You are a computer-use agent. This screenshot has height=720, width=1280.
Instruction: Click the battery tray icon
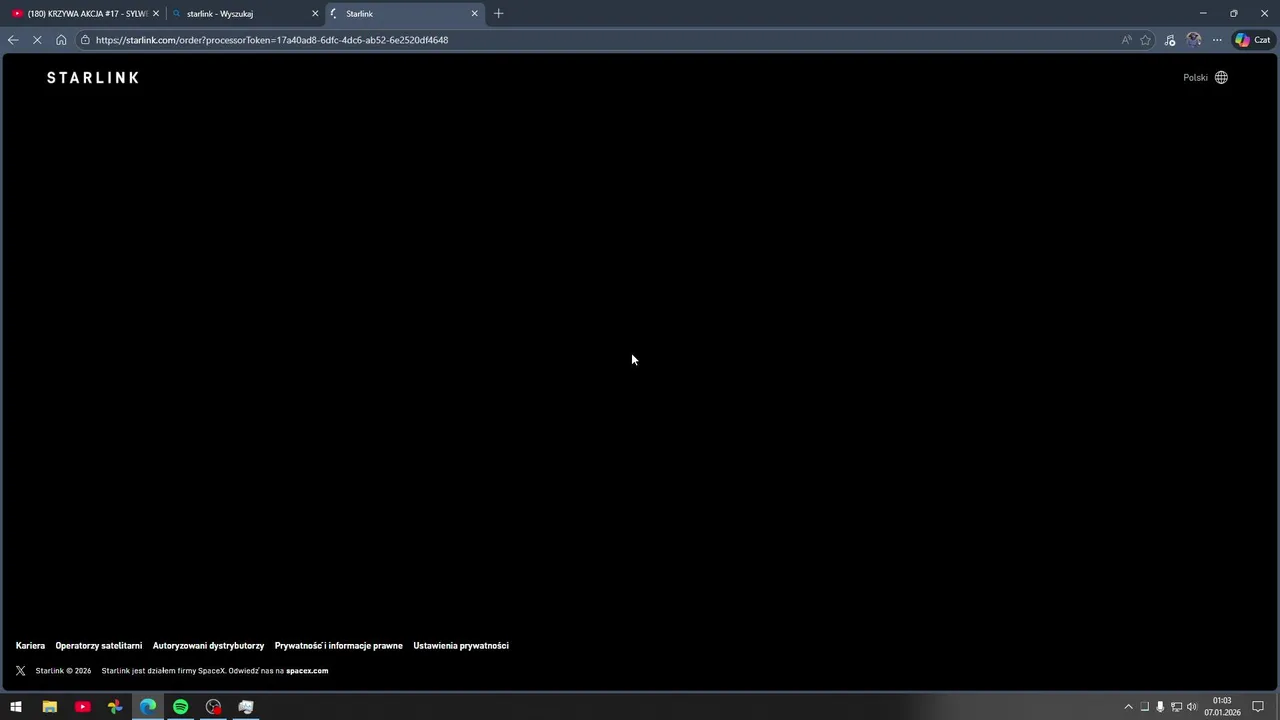point(1145,707)
